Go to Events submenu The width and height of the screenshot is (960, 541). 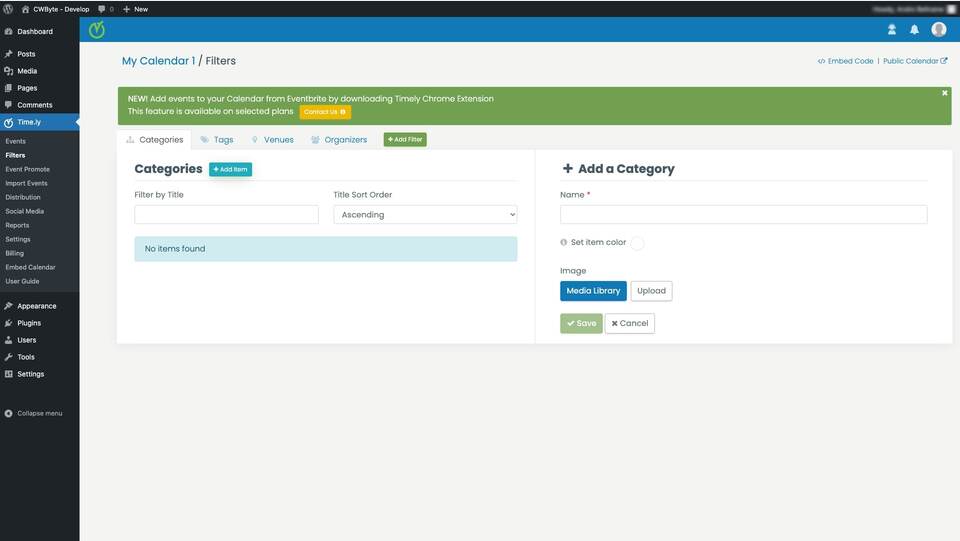coord(15,141)
